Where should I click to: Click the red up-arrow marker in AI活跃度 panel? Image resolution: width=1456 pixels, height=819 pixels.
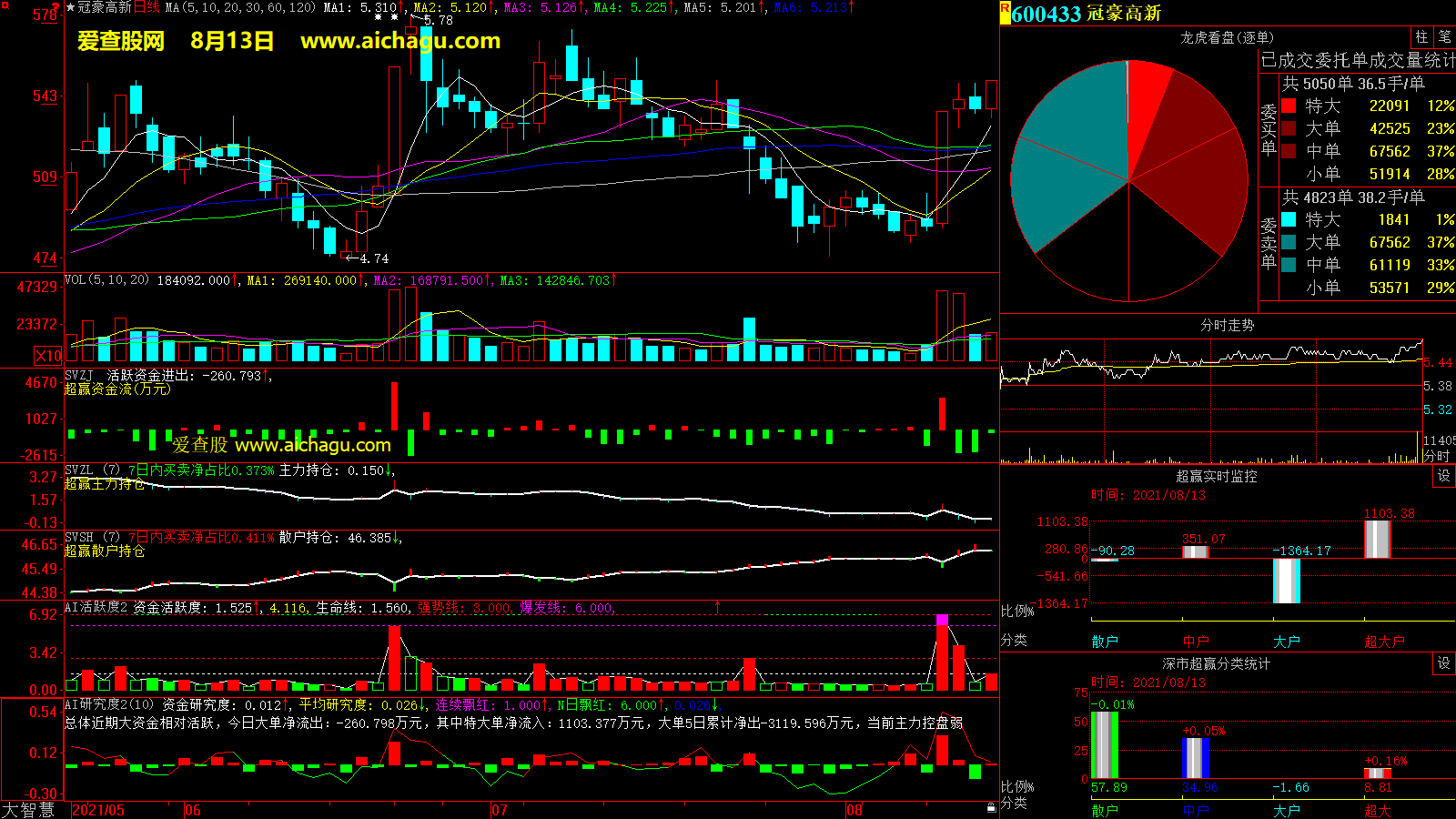(717, 606)
